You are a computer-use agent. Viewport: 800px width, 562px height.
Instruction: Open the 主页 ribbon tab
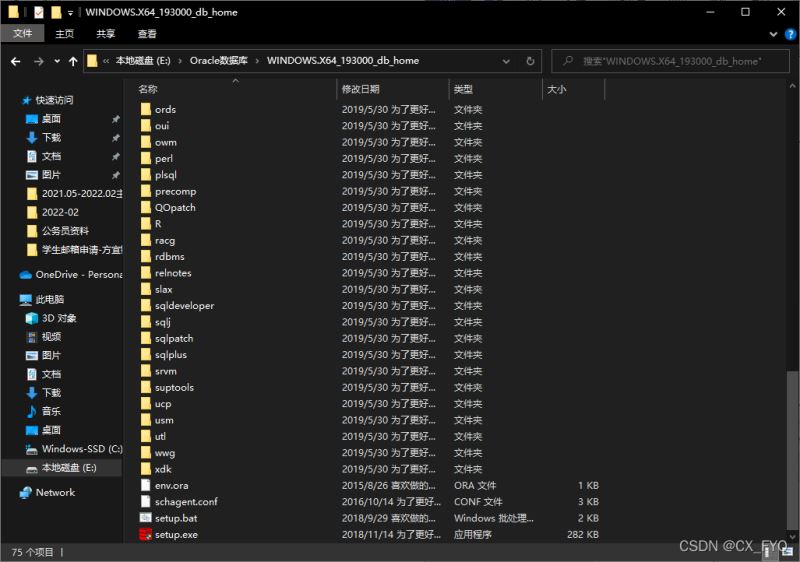pyautogui.click(x=64, y=34)
